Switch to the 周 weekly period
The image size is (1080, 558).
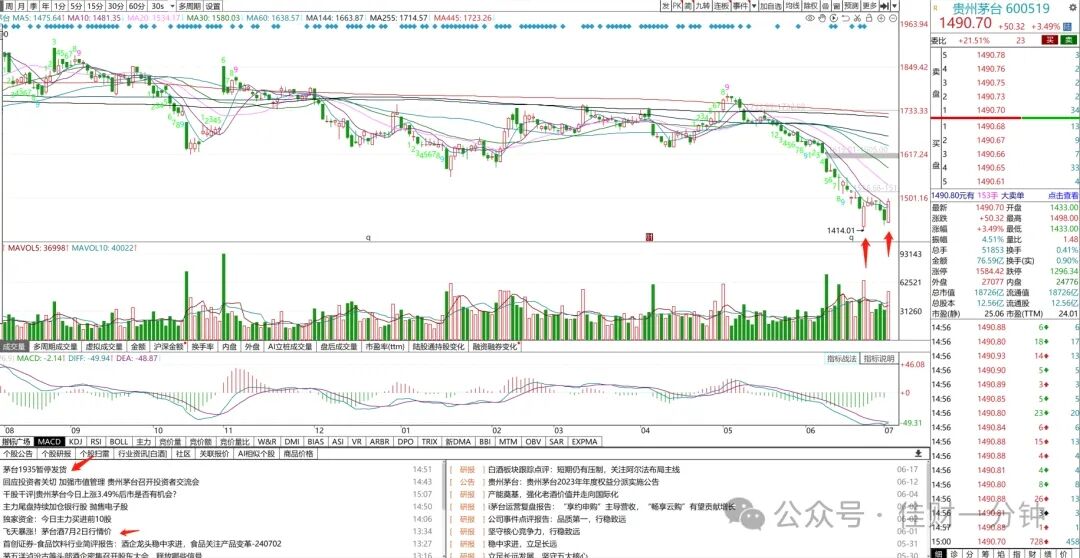point(8,6)
